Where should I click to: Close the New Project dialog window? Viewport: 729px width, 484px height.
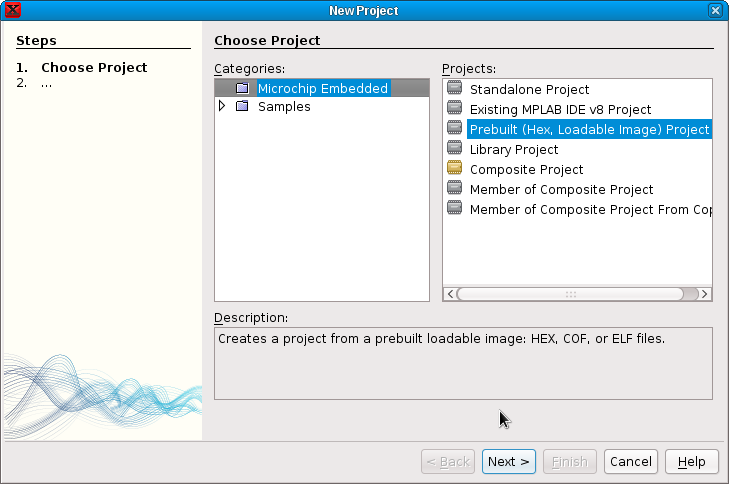pyautogui.click(x=715, y=10)
